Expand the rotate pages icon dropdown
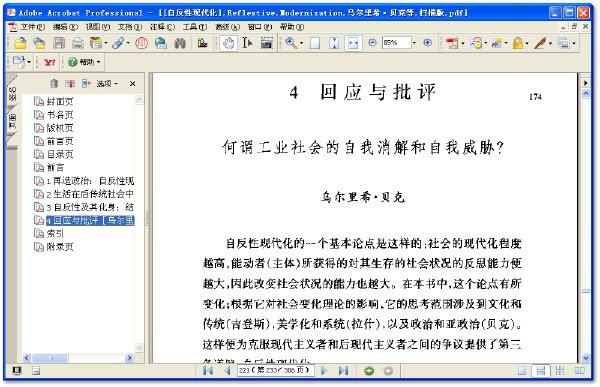The image size is (600, 387). [x=29, y=62]
